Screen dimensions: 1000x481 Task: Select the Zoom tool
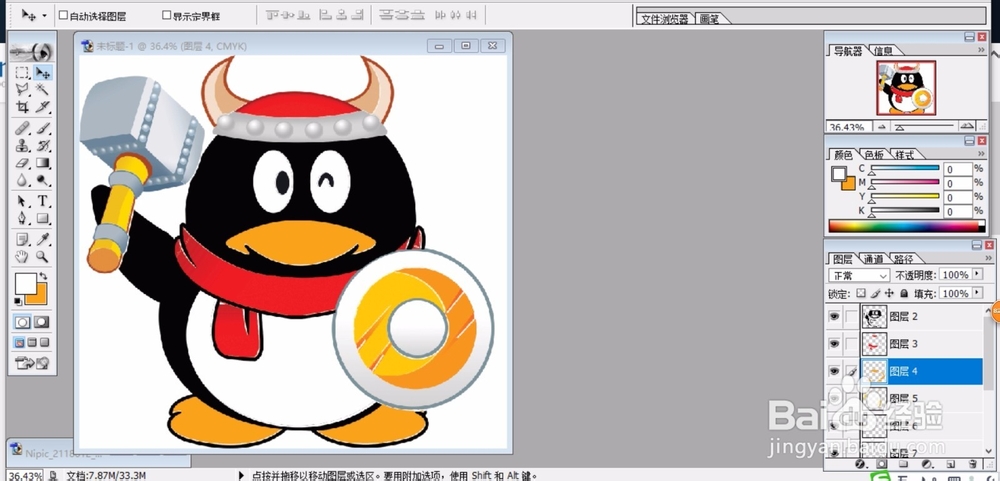tap(43, 257)
